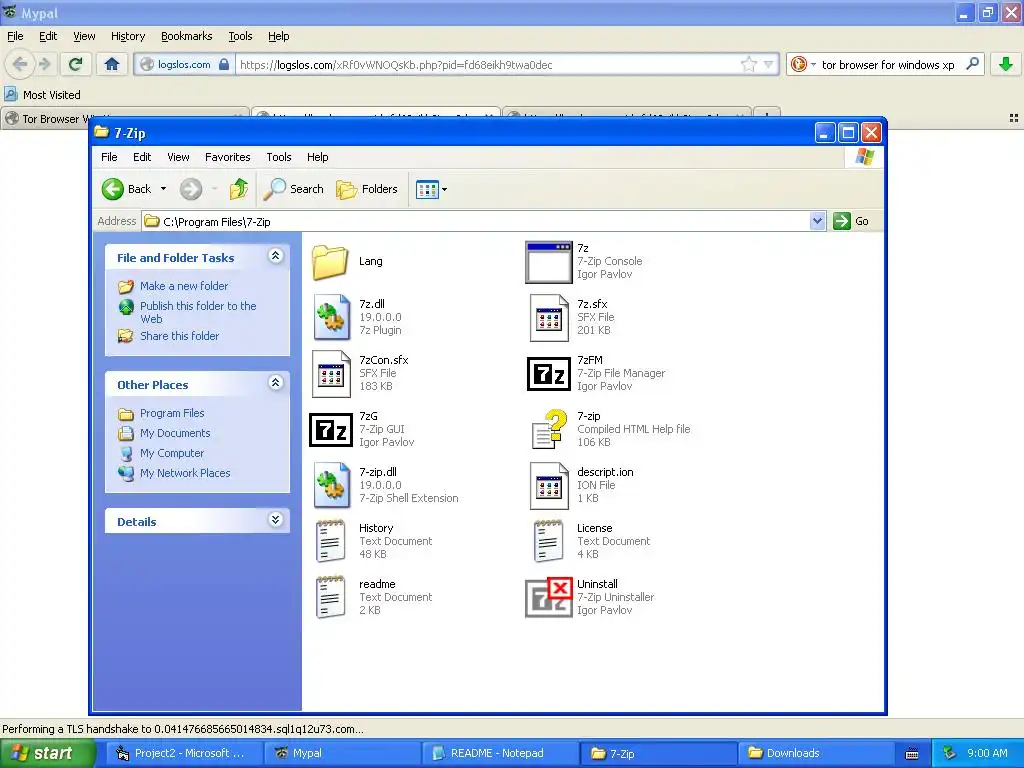
Task: Select the 7-zip.dll shell extension icon
Action: coord(331,485)
